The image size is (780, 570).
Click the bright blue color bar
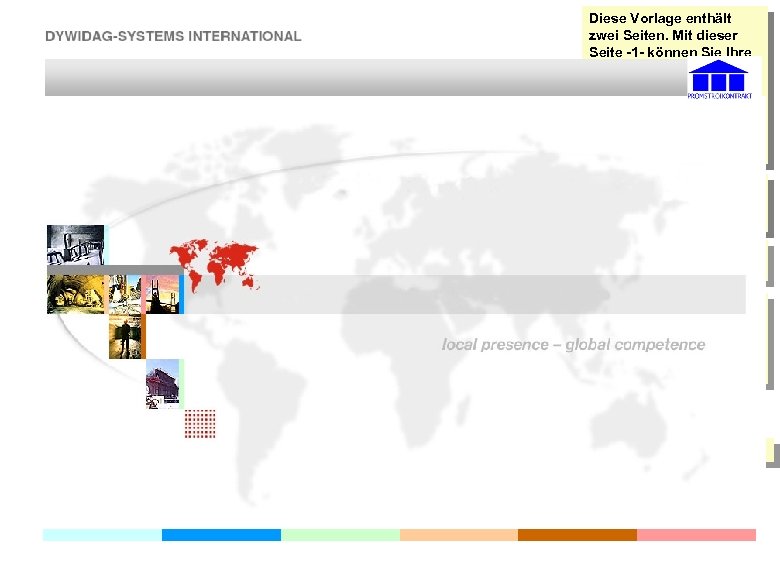point(221,535)
